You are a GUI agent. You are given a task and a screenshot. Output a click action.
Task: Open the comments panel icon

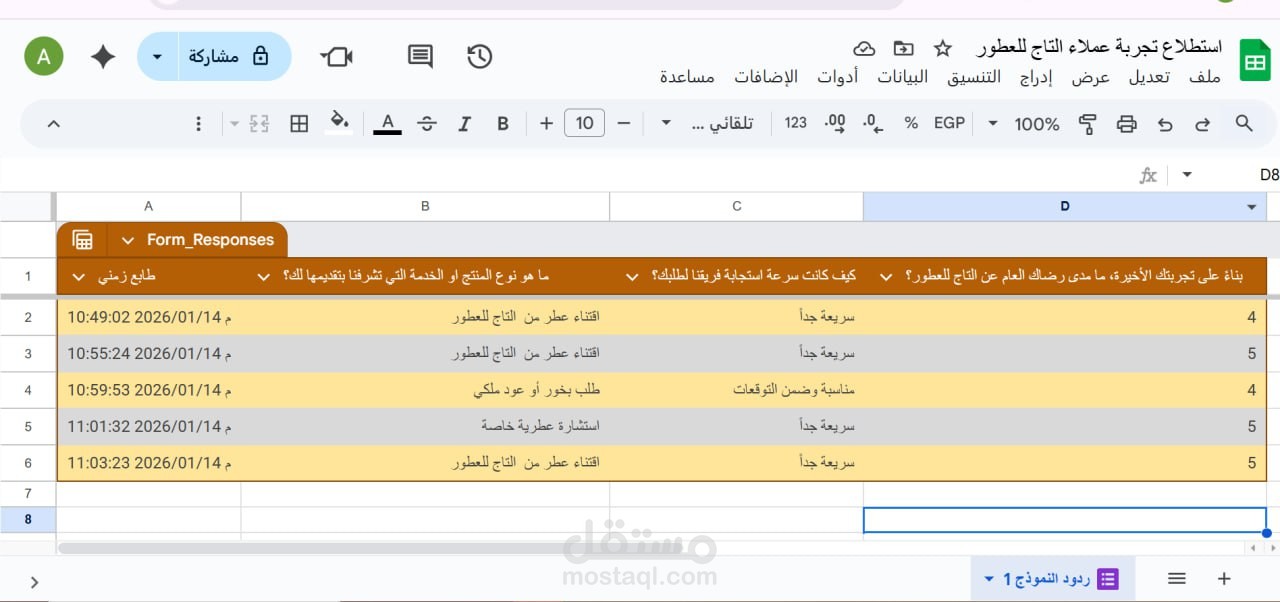point(421,56)
